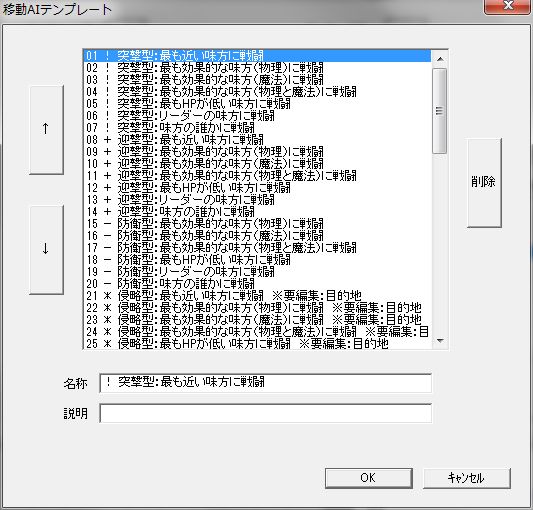The height and width of the screenshot is (510, 533).
Task: Close the 移動AIテンプレート dialog window
Action: pos(508,6)
